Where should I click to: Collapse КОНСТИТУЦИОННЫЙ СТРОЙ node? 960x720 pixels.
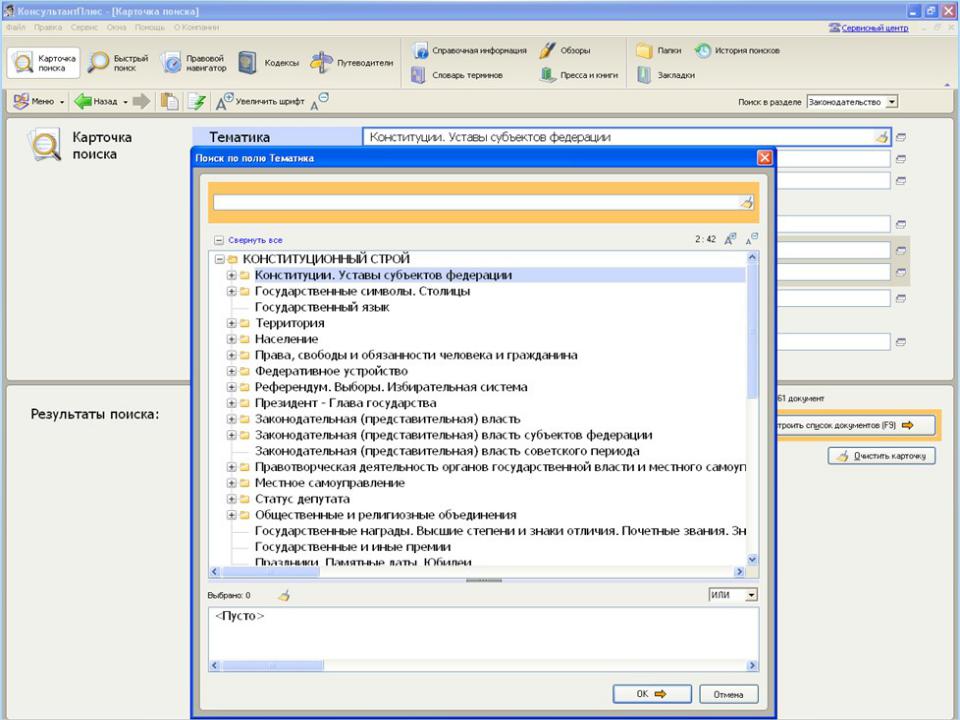point(220,259)
